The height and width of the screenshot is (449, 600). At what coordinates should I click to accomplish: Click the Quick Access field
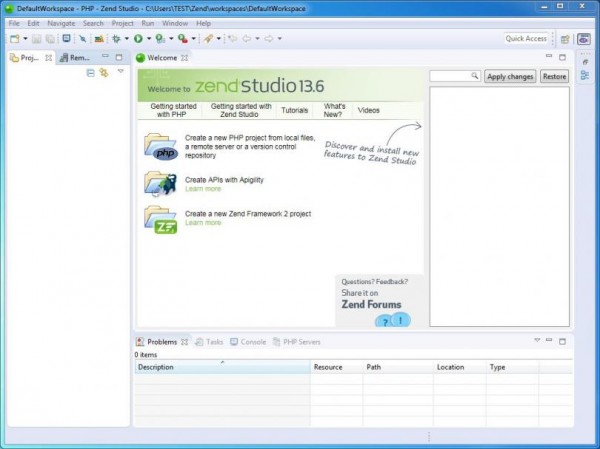526,39
